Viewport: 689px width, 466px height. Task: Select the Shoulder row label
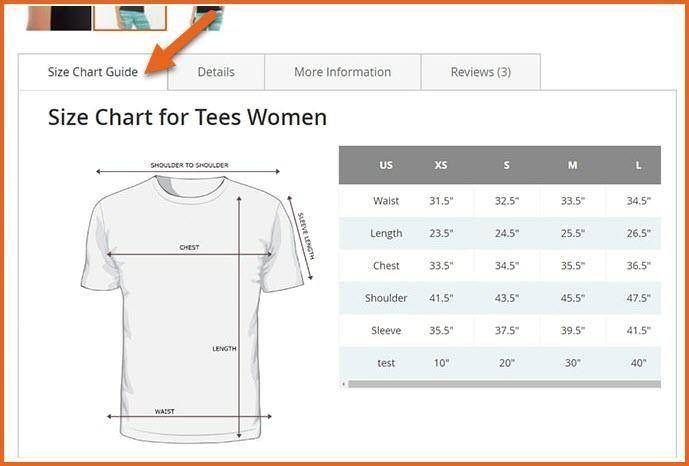click(386, 298)
